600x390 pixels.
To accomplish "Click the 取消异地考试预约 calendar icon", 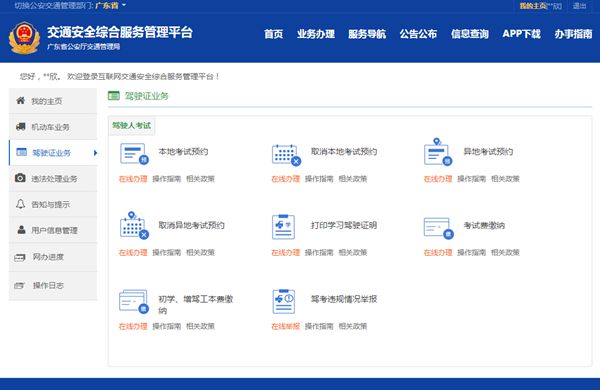I will point(134,225).
